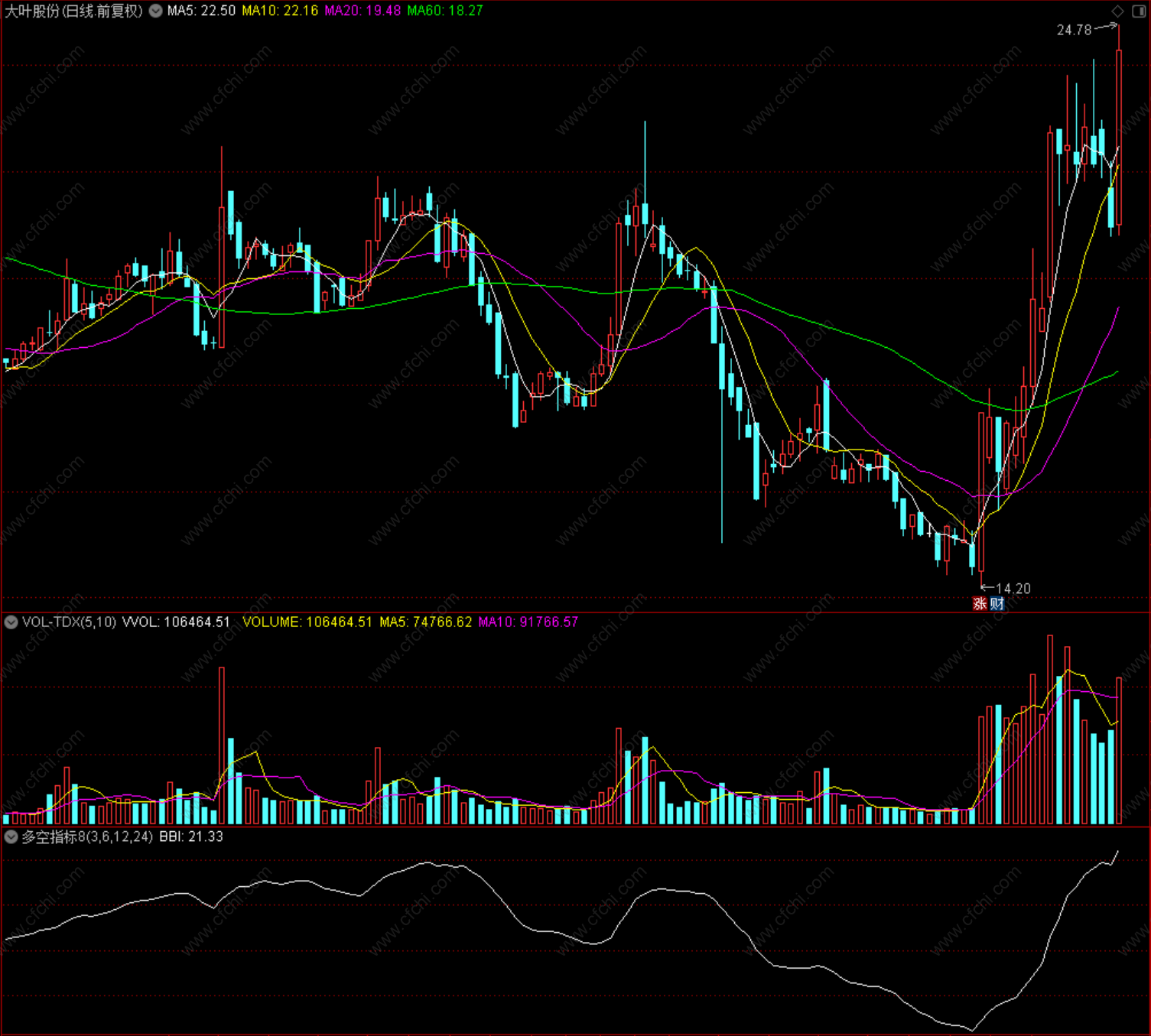Click the VVOL: 106464.51 value

click(176, 622)
